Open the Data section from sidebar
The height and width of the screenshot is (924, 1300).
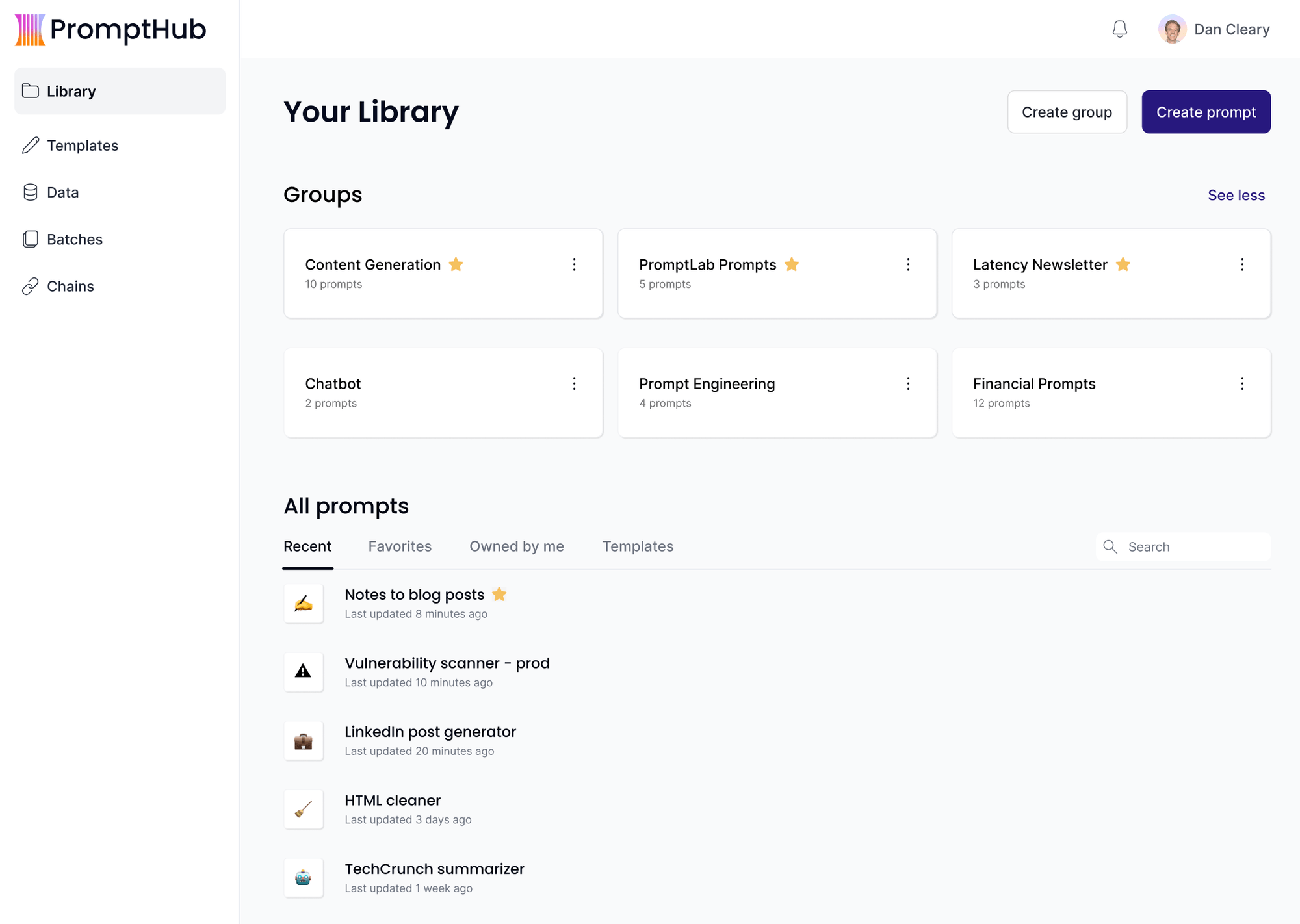pyautogui.click(x=62, y=192)
